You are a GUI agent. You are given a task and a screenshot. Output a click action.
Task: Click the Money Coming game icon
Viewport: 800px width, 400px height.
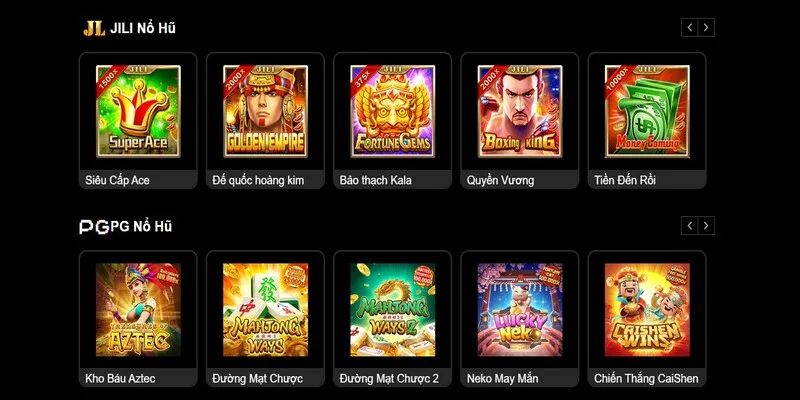point(647,111)
